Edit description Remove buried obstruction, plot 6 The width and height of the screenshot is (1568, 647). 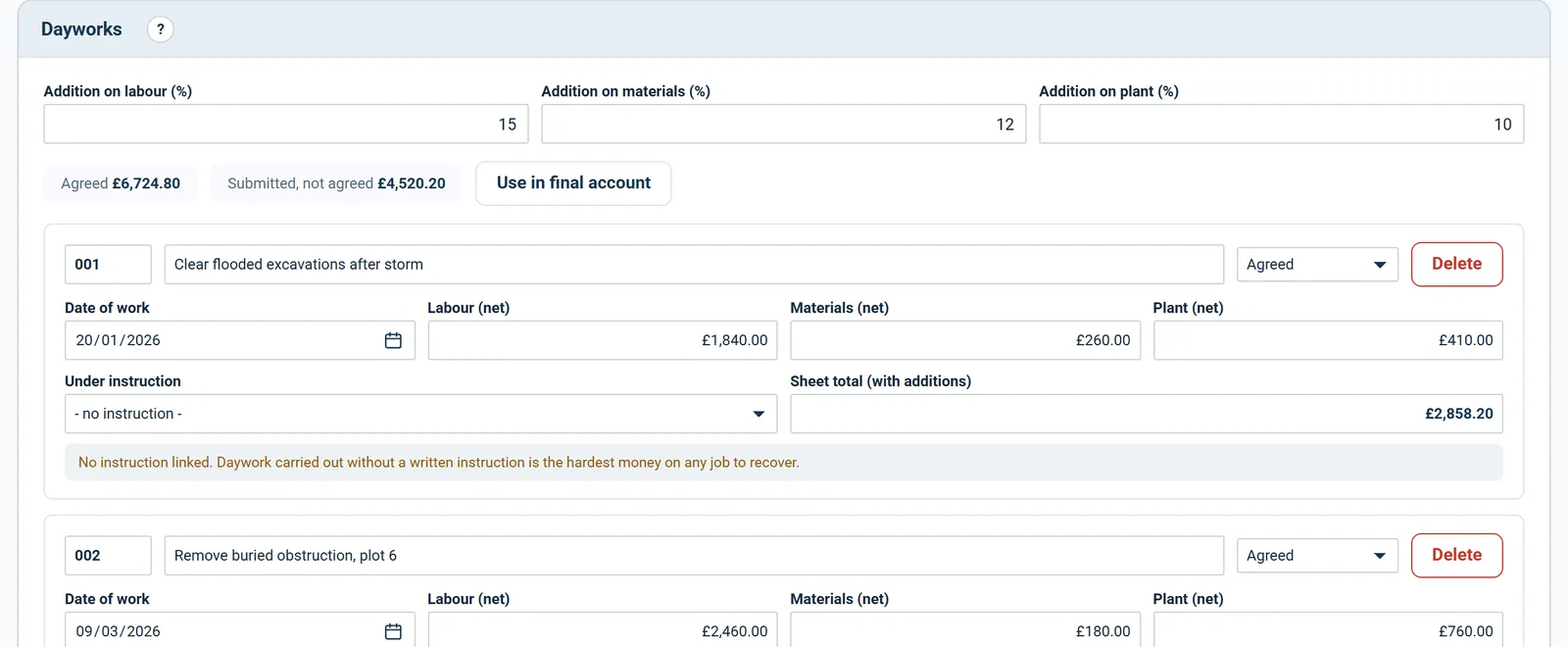[x=694, y=556]
